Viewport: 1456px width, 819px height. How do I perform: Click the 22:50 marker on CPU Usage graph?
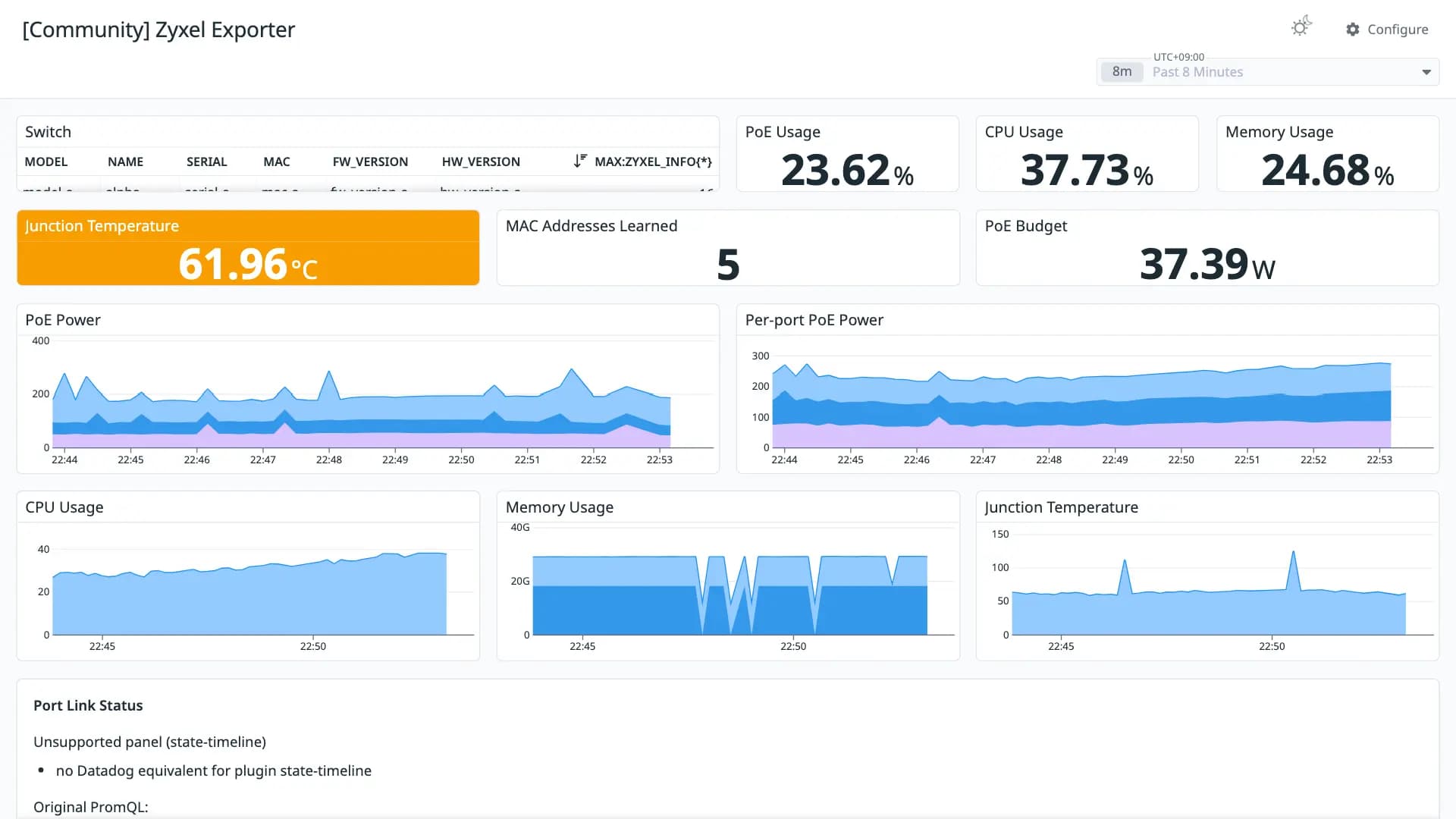click(313, 646)
